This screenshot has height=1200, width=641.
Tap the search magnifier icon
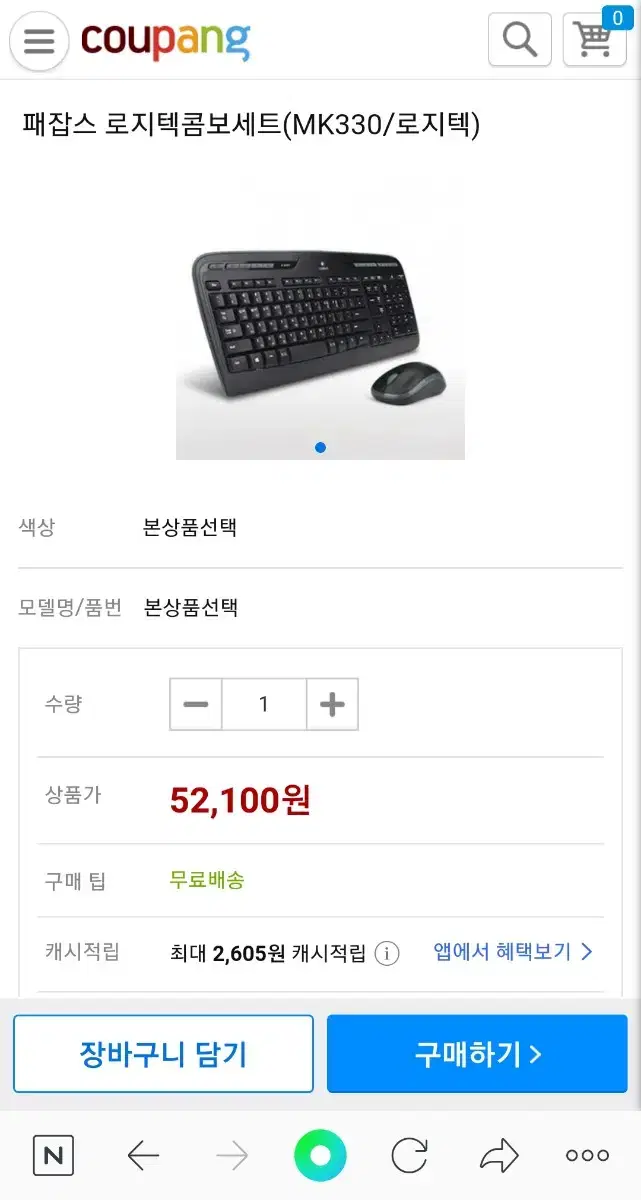pos(519,40)
